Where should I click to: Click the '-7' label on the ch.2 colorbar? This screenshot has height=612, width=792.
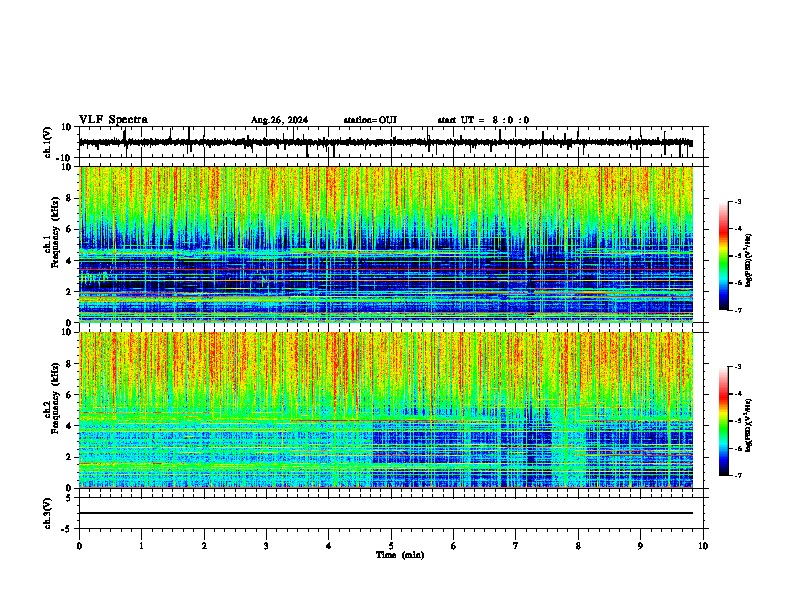tap(738, 475)
